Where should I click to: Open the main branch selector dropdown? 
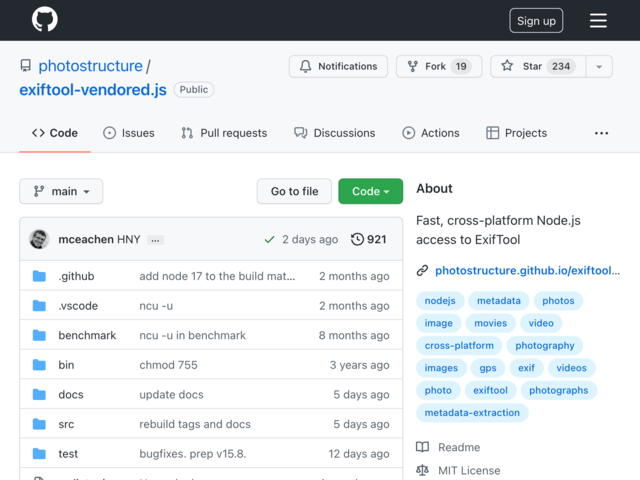[x=61, y=191]
